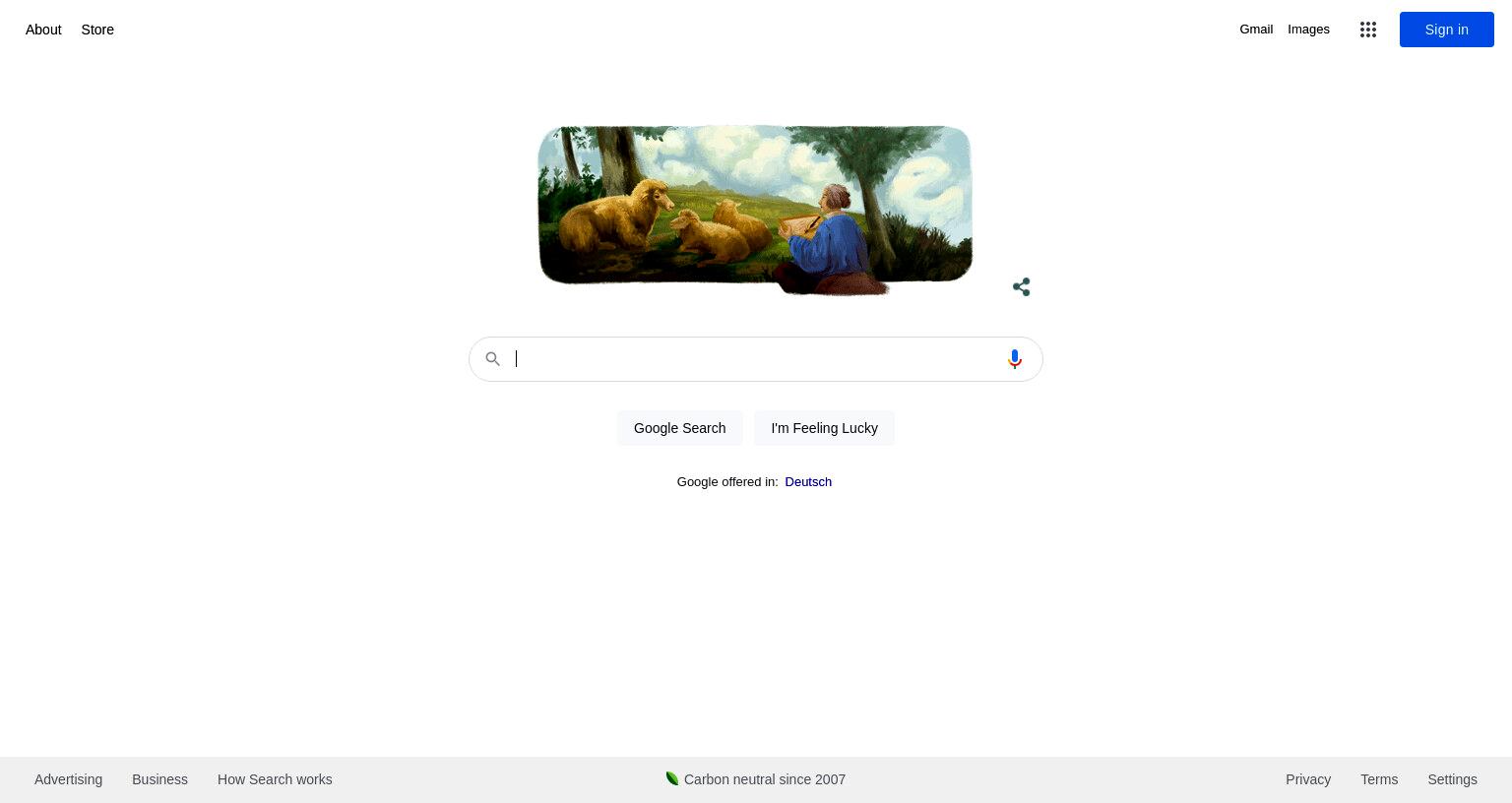This screenshot has width=1512, height=803.
Task: Click the green leaf carbon neutral icon
Action: (x=672, y=778)
